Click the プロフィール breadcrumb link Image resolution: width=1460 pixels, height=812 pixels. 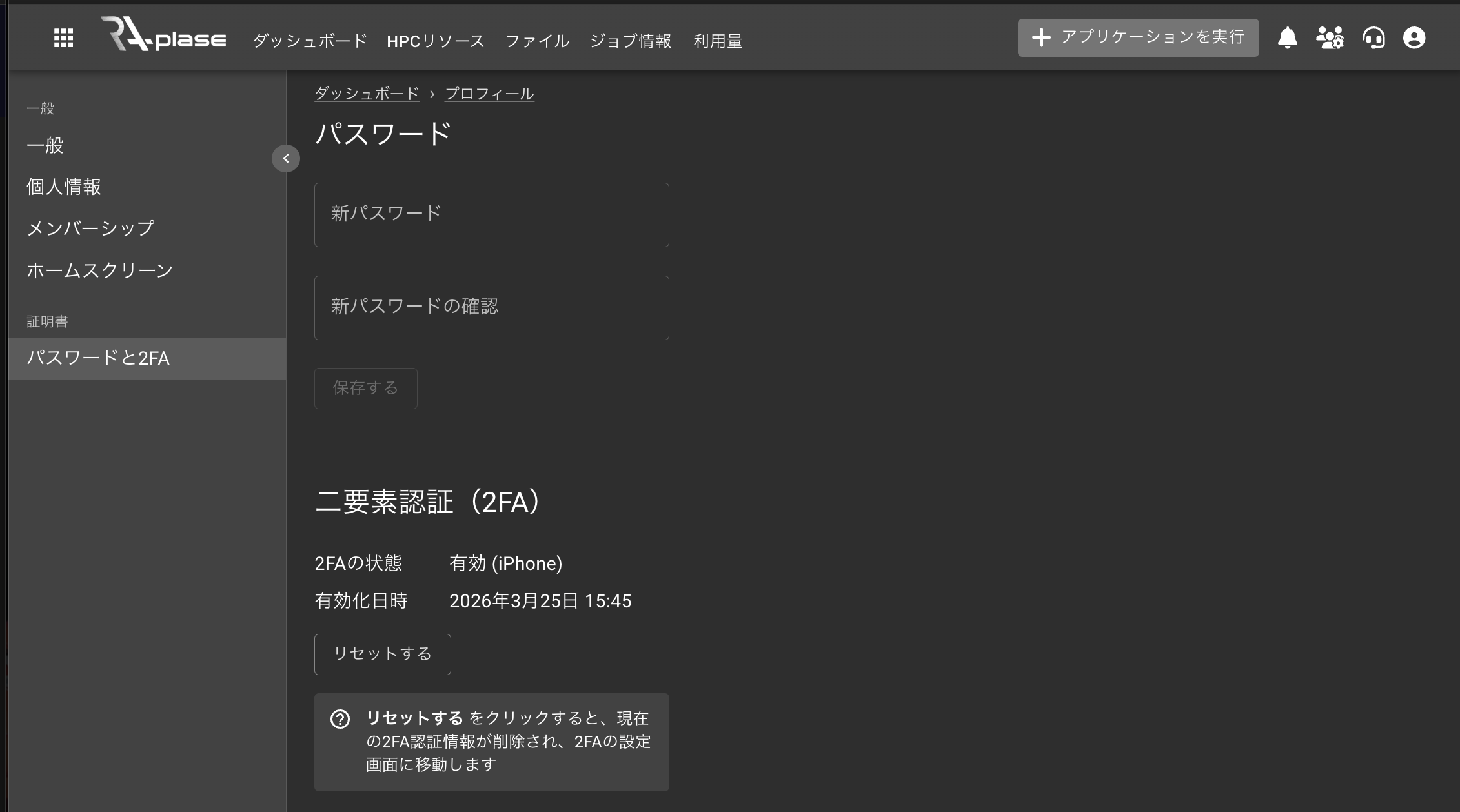pyautogui.click(x=489, y=94)
